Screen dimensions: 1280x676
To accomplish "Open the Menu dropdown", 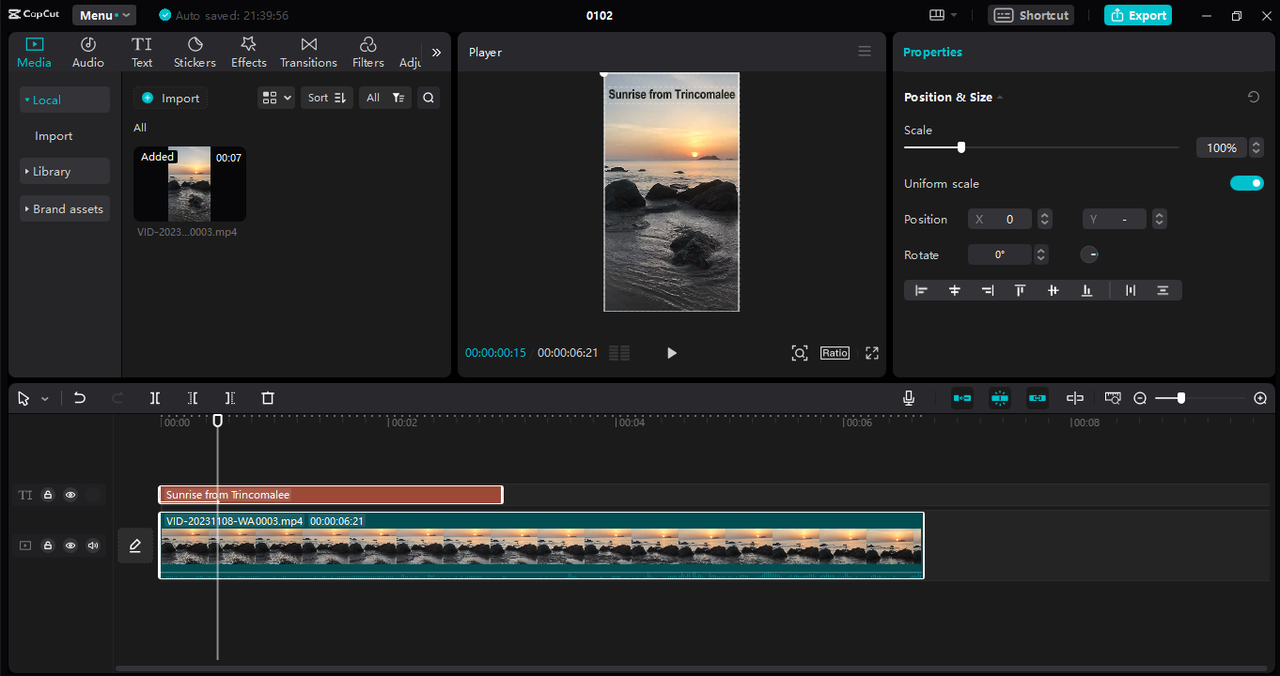I will 104,15.
